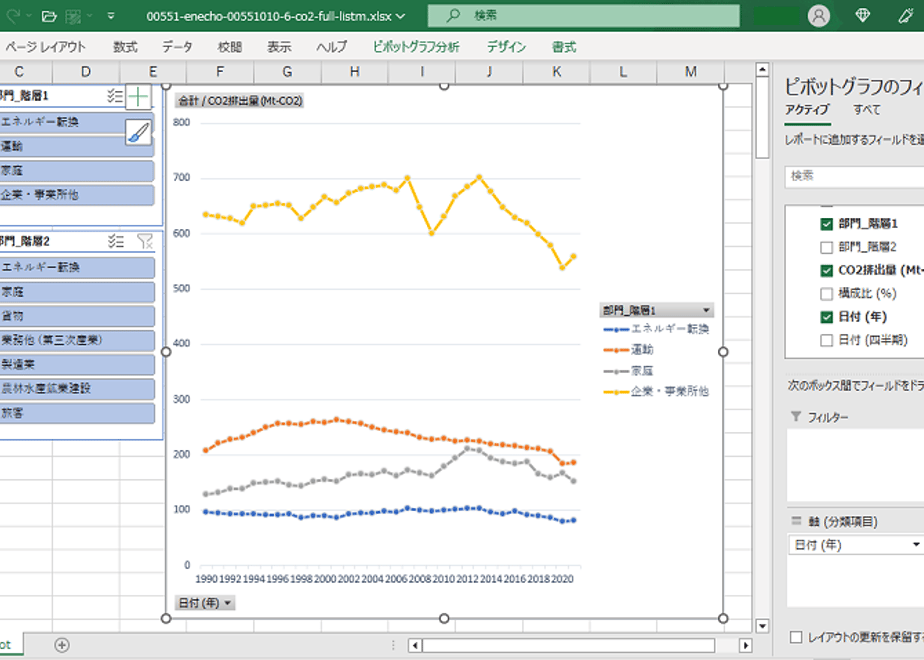Click the title bar 検索 search box
This screenshot has height=660, width=924.
pyautogui.click(x=583, y=16)
